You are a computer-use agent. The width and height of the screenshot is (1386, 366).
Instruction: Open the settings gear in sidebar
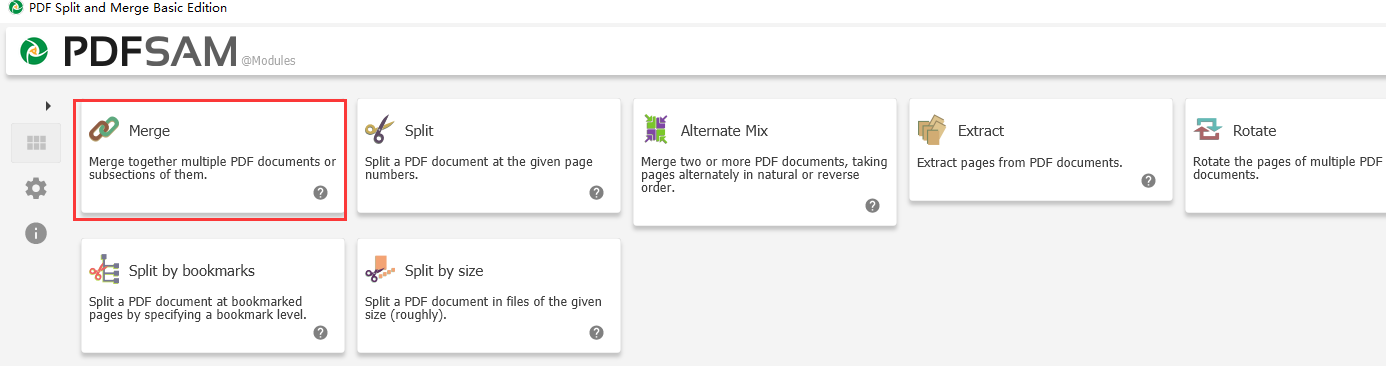(x=36, y=188)
